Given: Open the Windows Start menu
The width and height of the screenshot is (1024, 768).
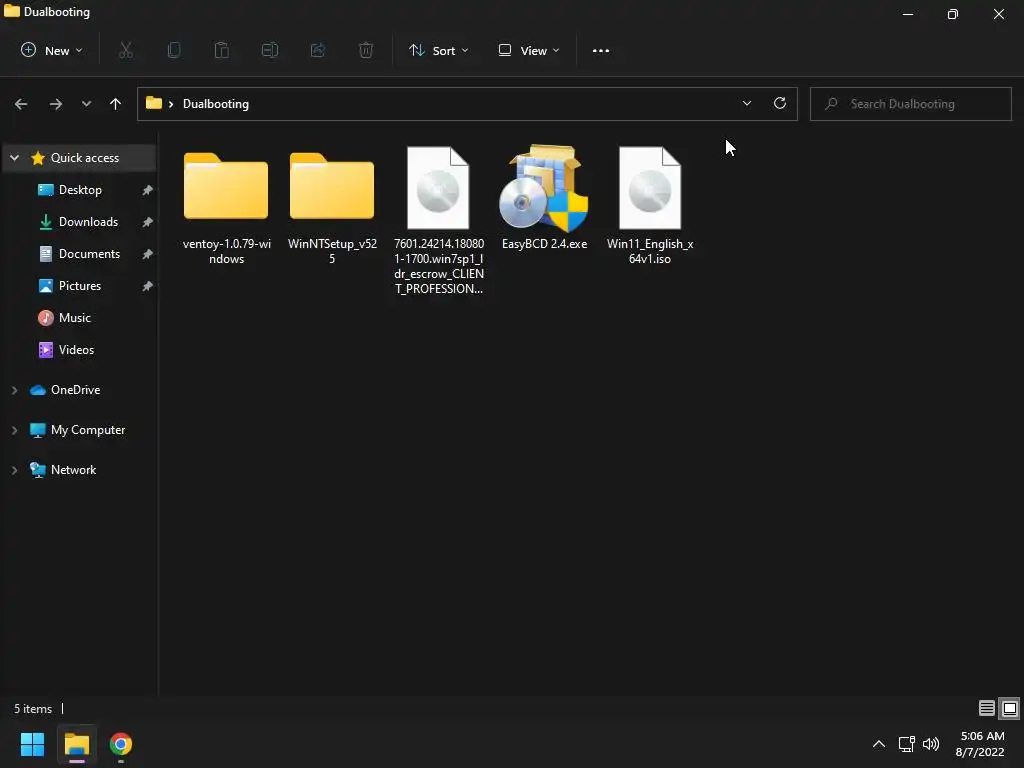Looking at the screenshot, I should [32, 744].
